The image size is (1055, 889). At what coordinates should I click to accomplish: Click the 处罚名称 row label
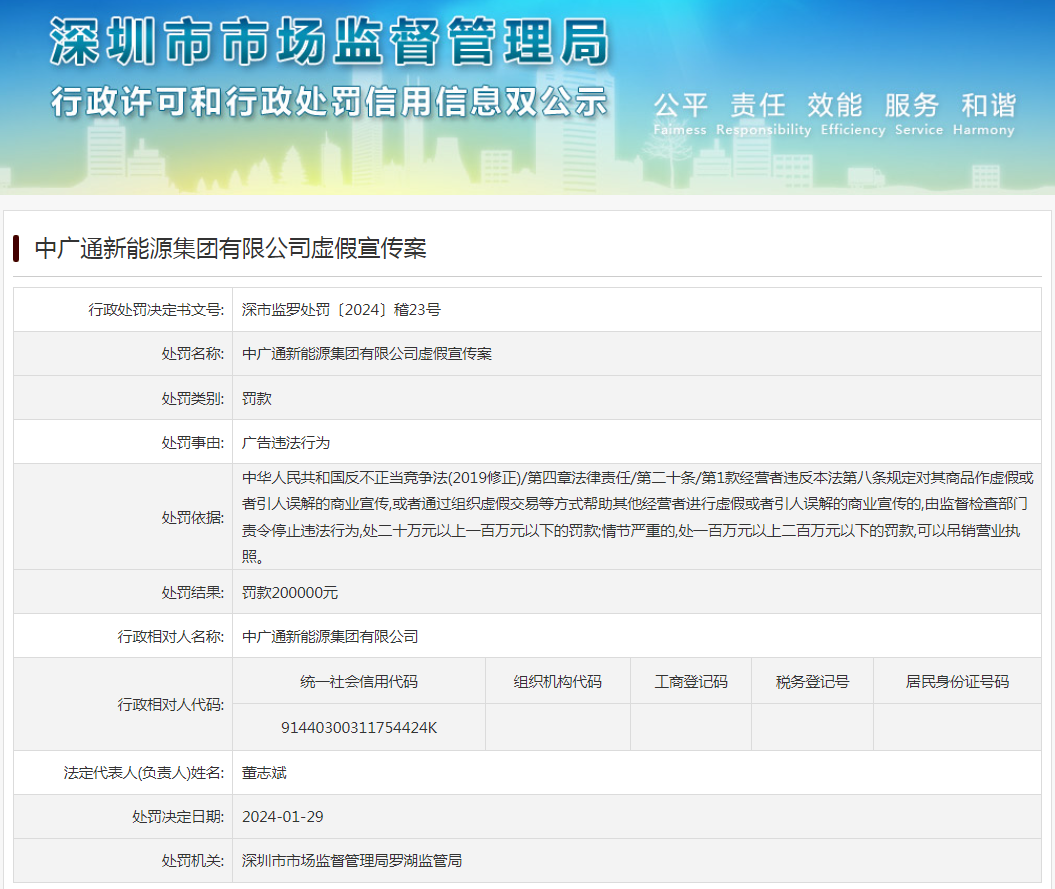click(192, 354)
